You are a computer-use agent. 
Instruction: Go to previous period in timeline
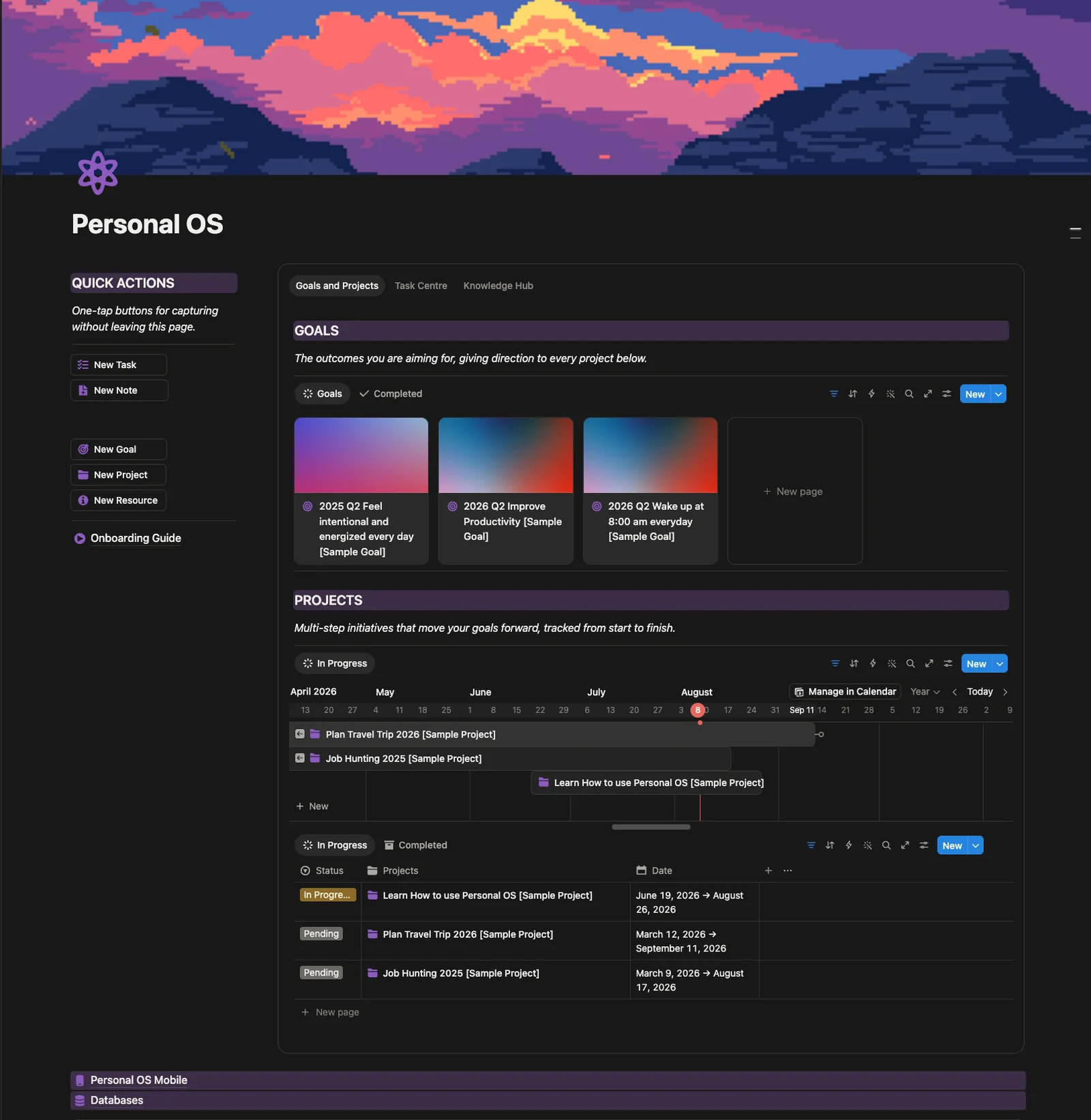955,692
